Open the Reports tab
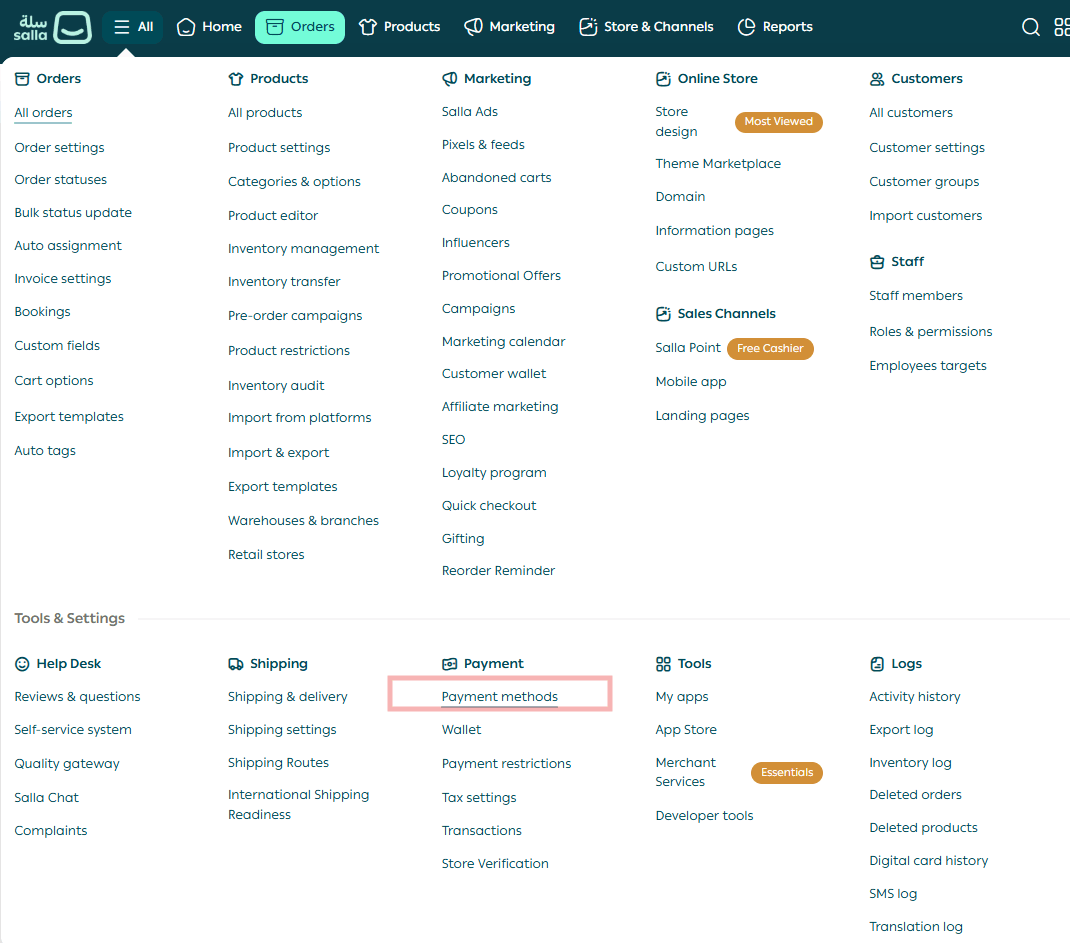Viewport: 1070px width, 943px height. coord(775,27)
